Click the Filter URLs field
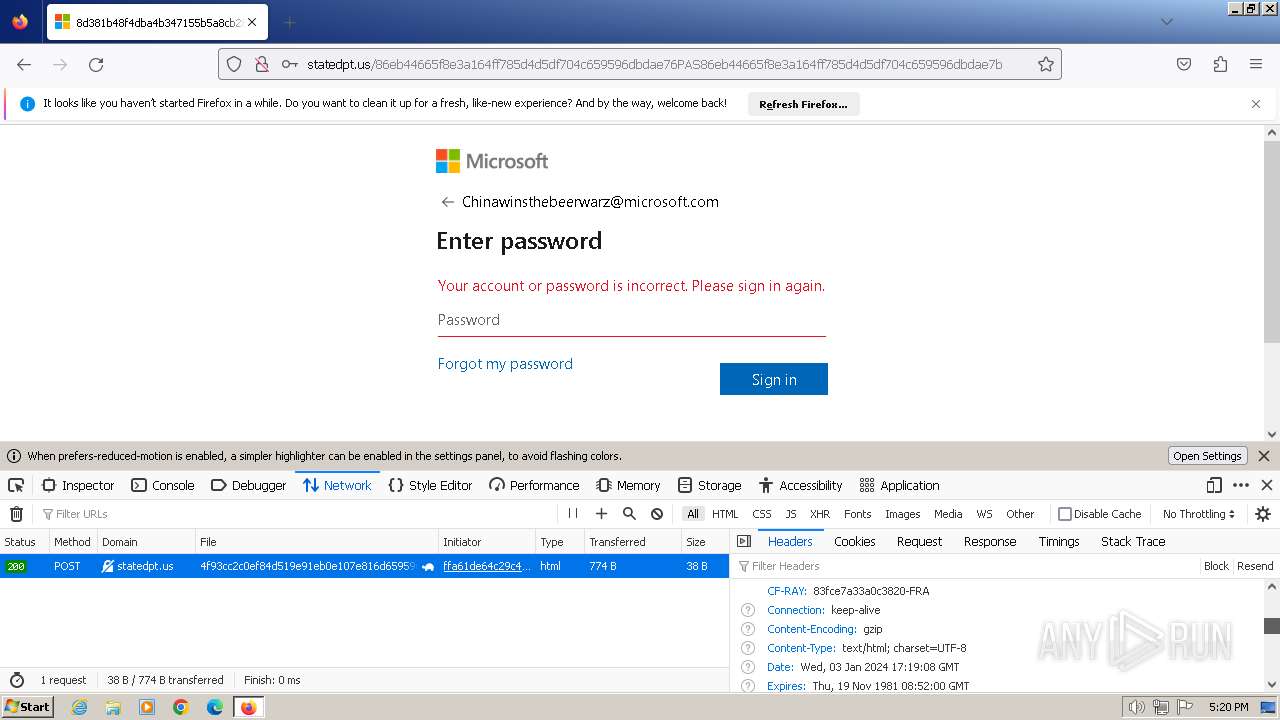This screenshot has height=720, width=1280. pyautogui.click(x=296, y=514)
